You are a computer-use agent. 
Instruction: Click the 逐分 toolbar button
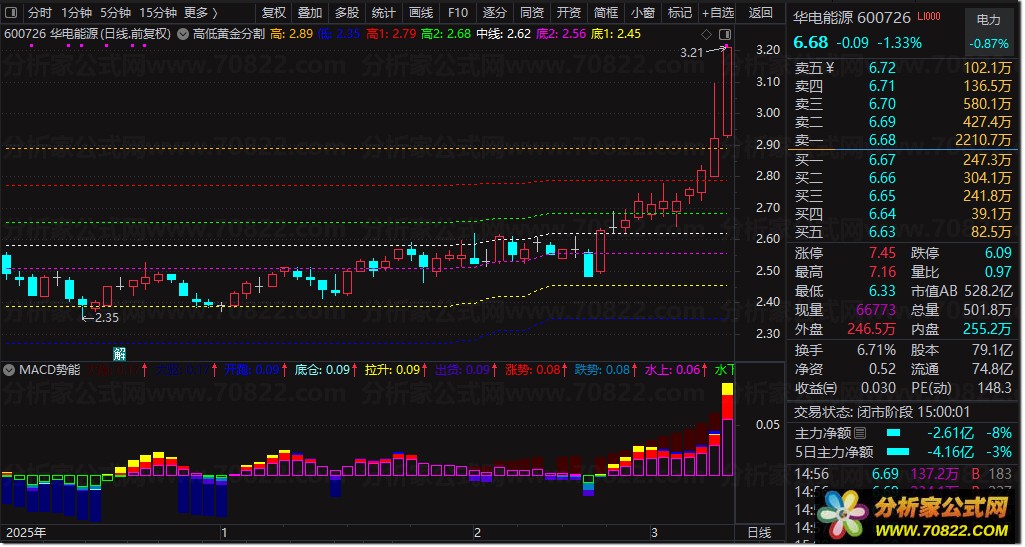pos(495,12)
